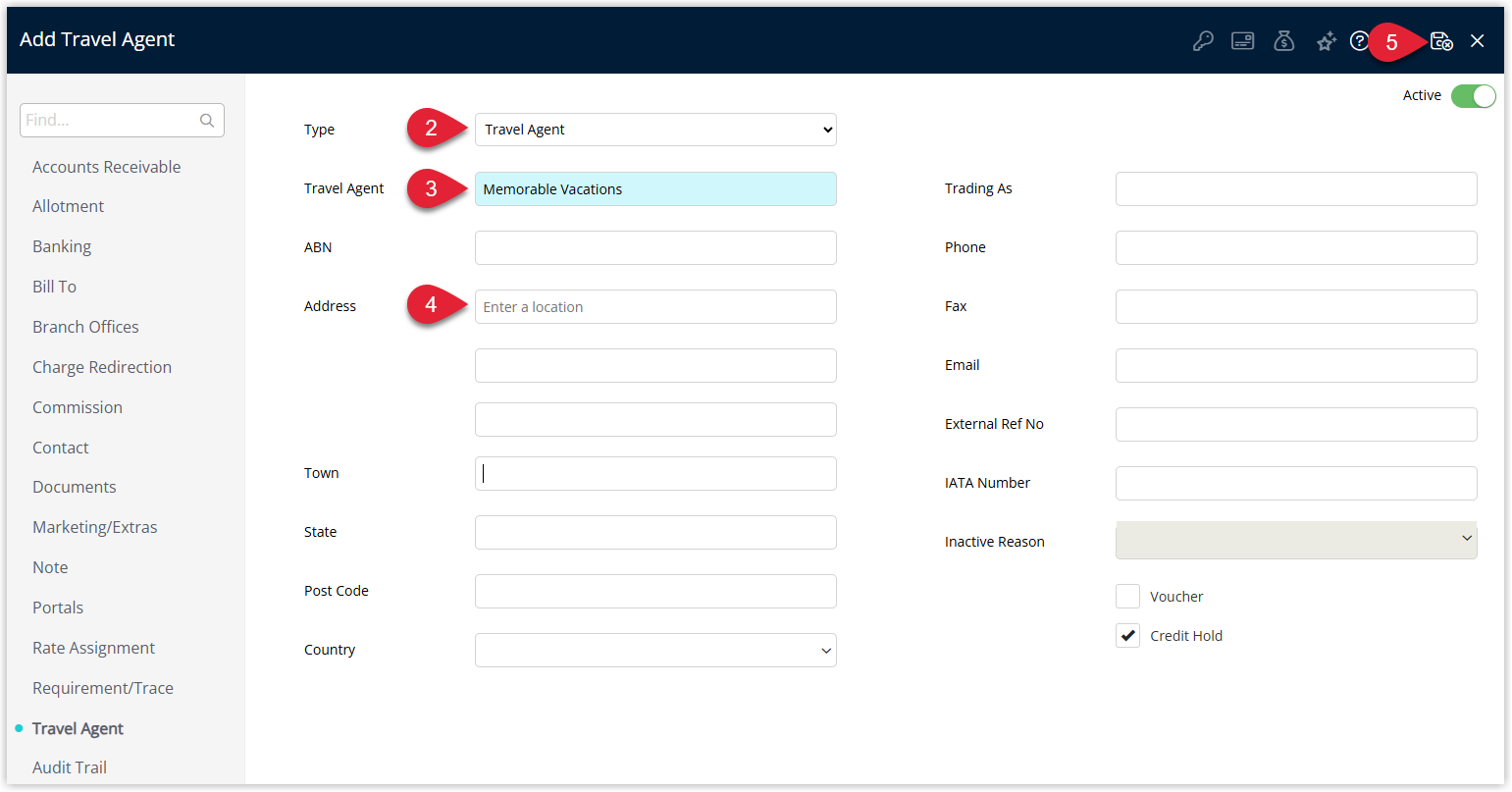Select Travel Agent in sidebar

tap(78, 728)
